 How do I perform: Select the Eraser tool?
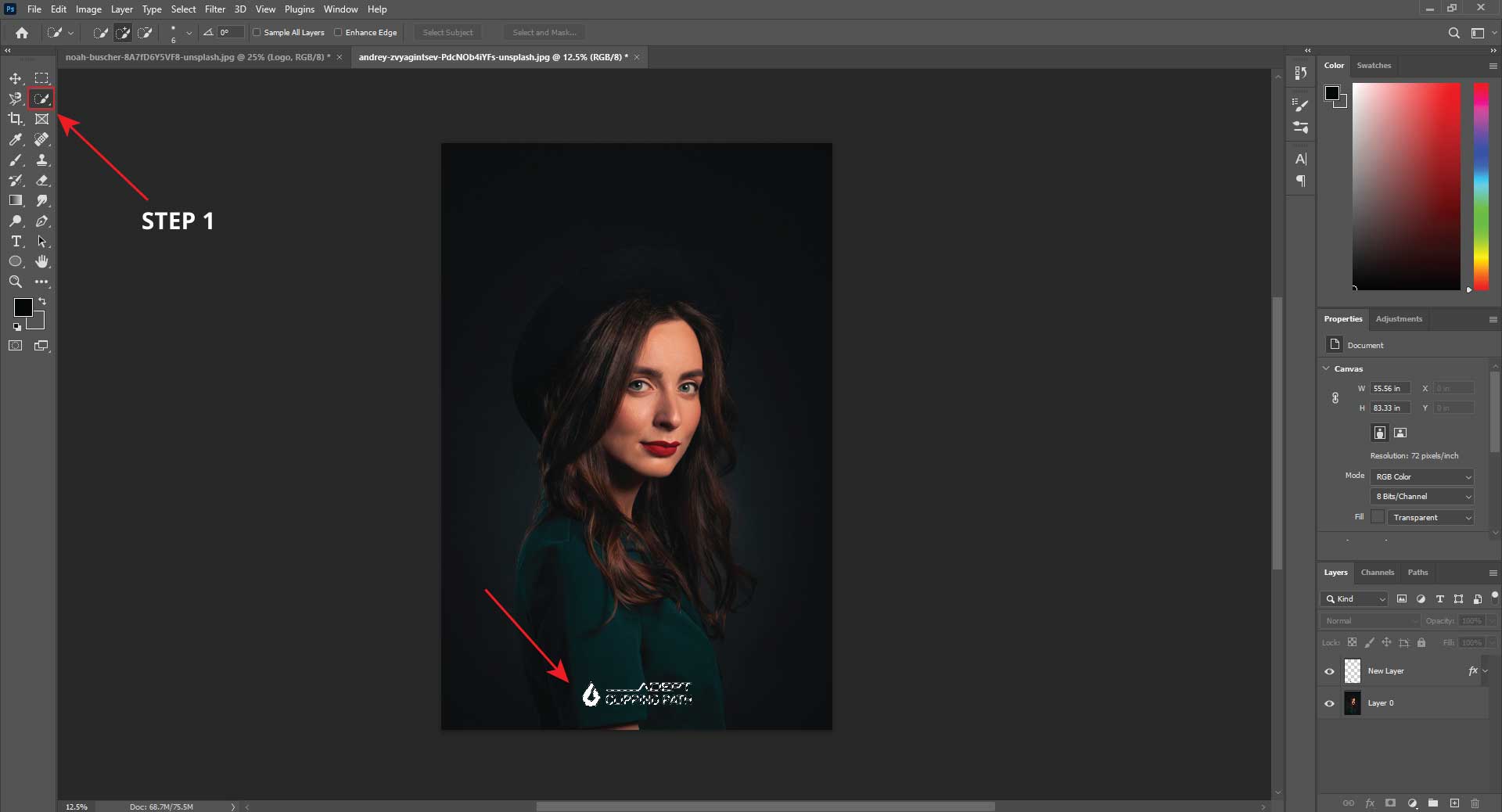pyautogui.click(x=41, y=180)
